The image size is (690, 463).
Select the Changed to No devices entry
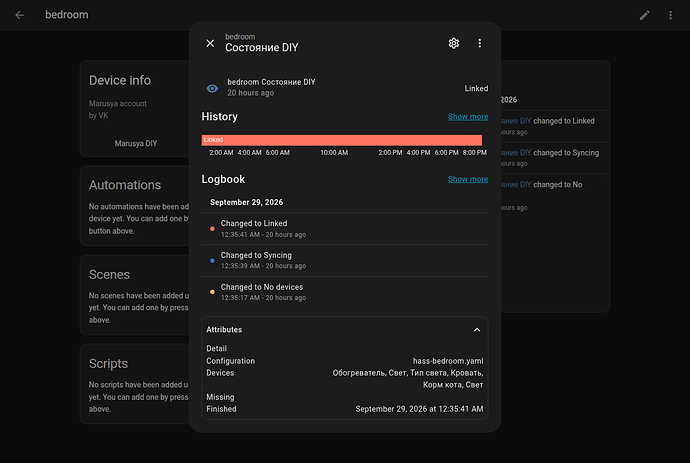coord(345,292)
